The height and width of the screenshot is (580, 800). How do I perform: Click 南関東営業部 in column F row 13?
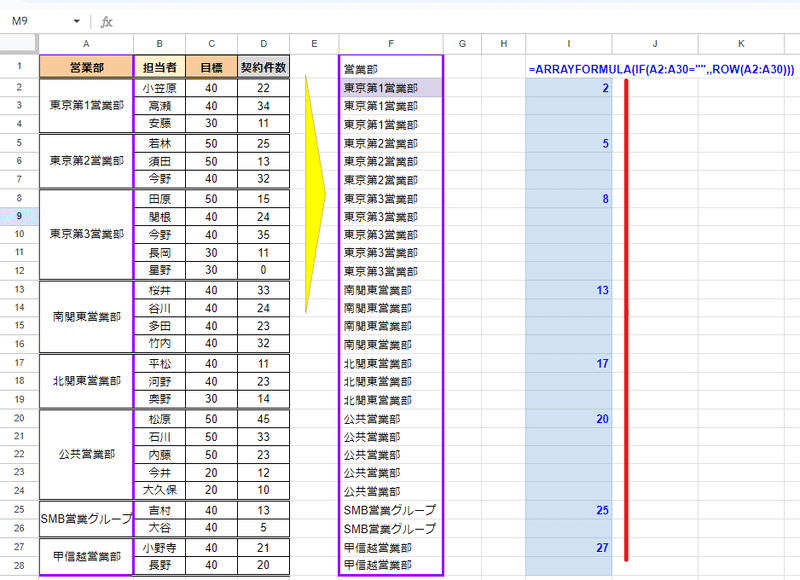pyautogui.click(x=391, y=290)
